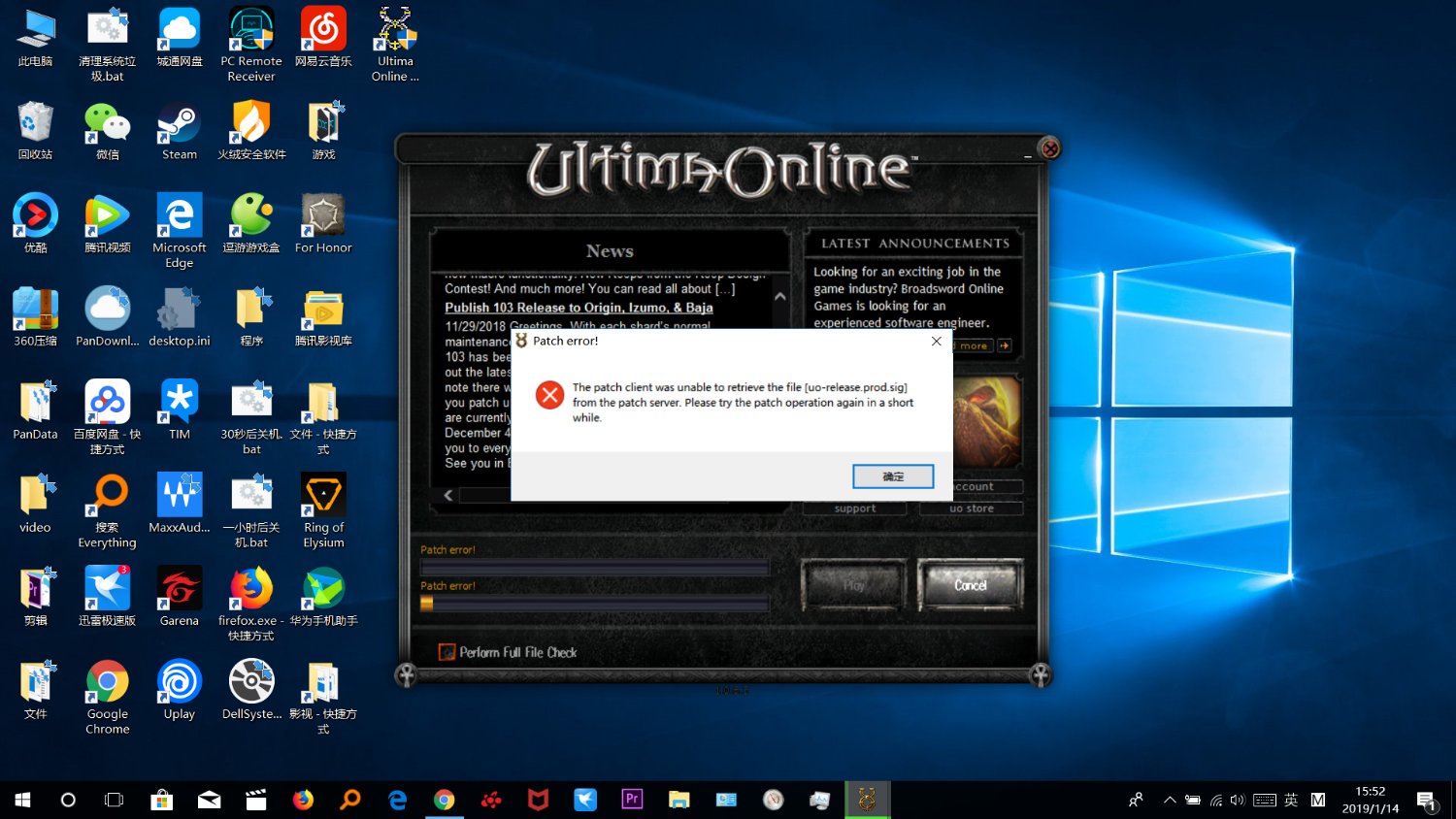Select the 逗游游戏盒 desktop icon
The width and height of the screenshot is (1456, 819).
click(x=251, y=224)
